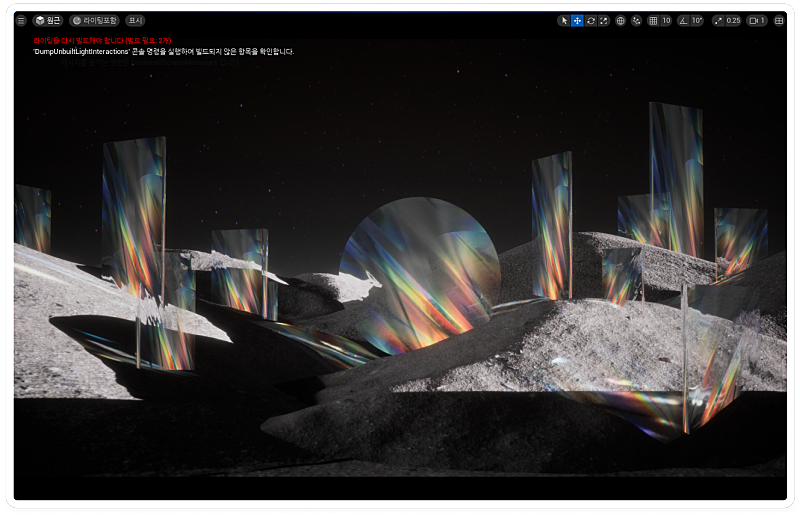
Task: Open rotation snap value 10° dropdown
Action: coord(697,20)
